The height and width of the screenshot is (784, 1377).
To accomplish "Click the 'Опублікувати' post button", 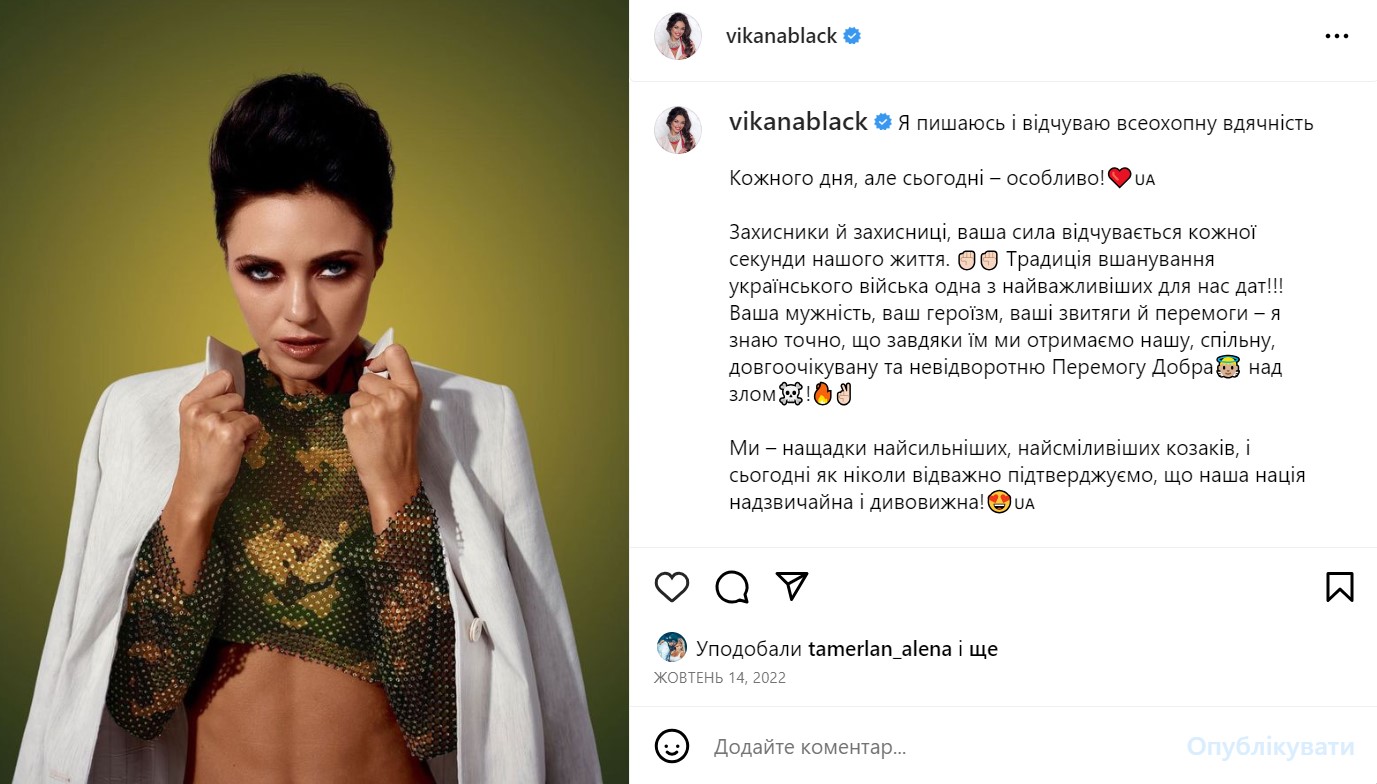I will tap(1270, 746).
